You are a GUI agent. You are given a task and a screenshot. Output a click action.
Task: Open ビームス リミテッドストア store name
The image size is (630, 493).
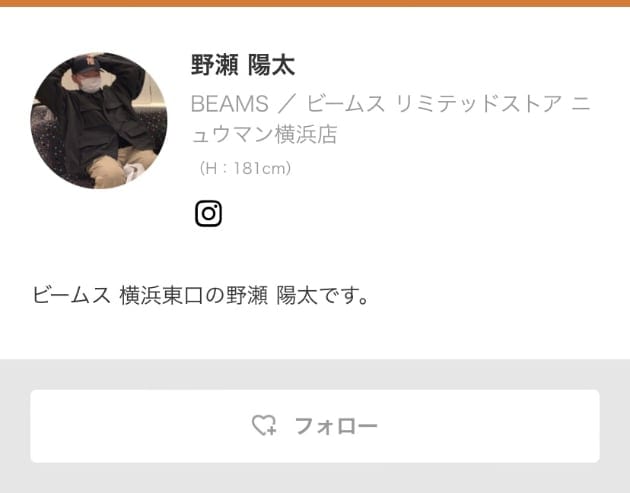[434, 104]
